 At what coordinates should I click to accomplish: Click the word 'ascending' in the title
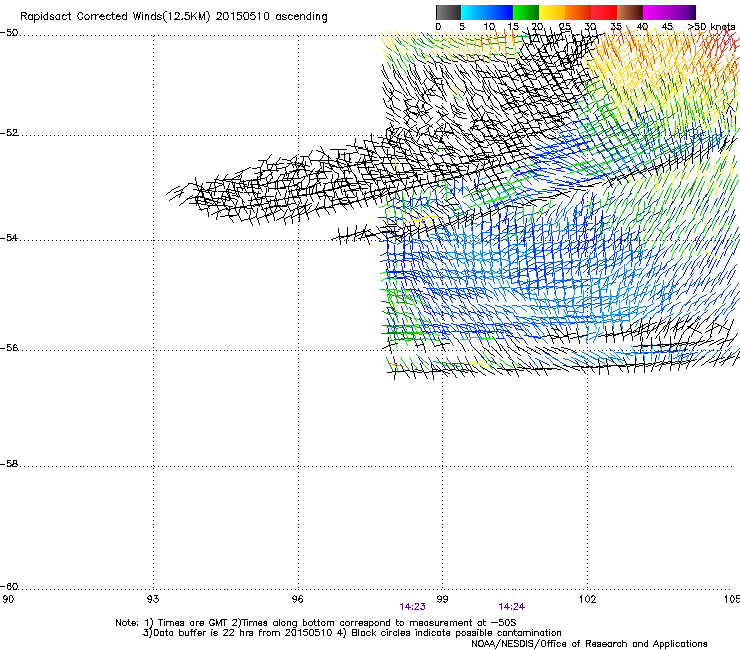(301, 17)
